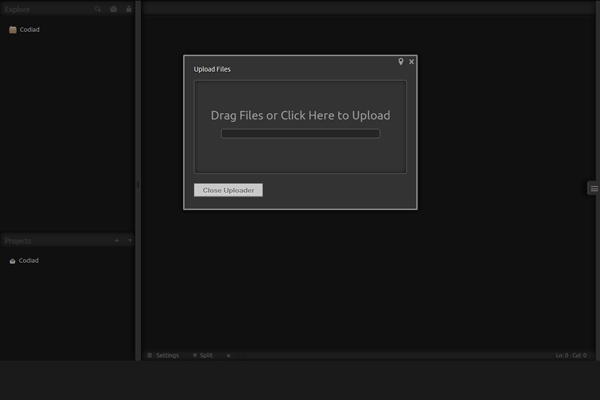Open Settings from the bottom bar
Screen dimensions: 600x400
click(x=163, y=355)
